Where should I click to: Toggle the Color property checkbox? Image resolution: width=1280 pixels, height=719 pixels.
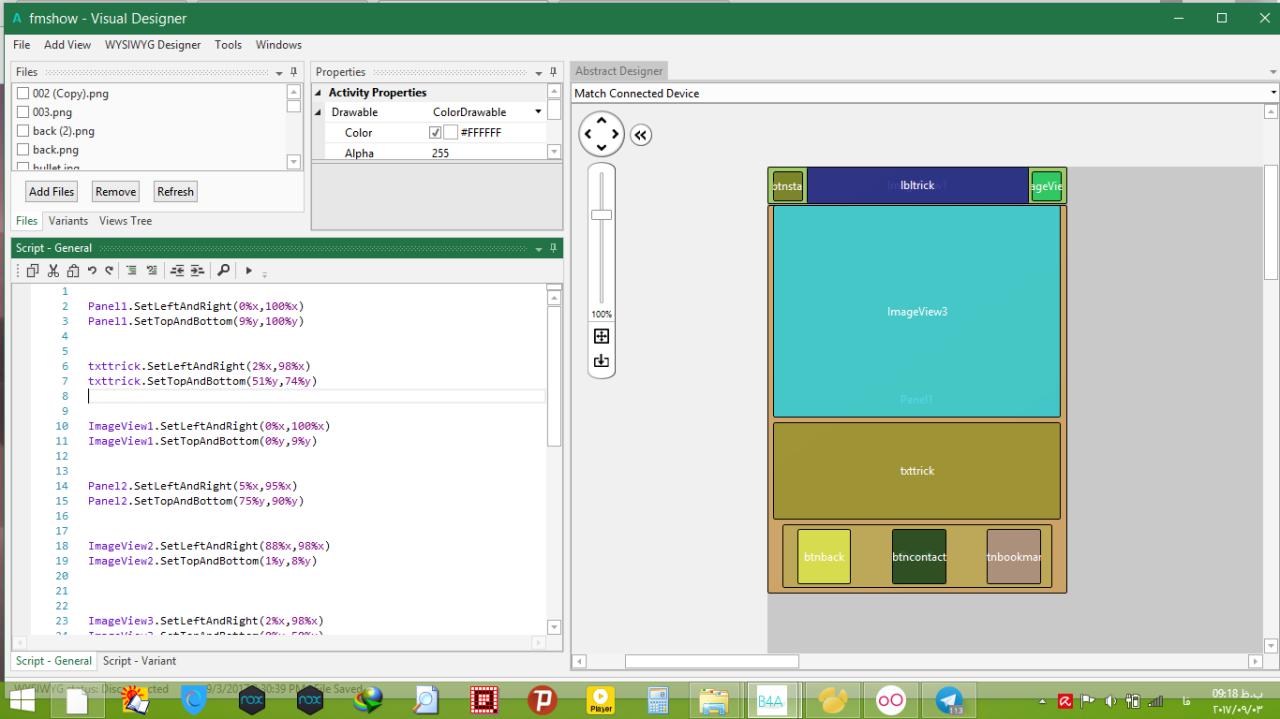point(435,133)
